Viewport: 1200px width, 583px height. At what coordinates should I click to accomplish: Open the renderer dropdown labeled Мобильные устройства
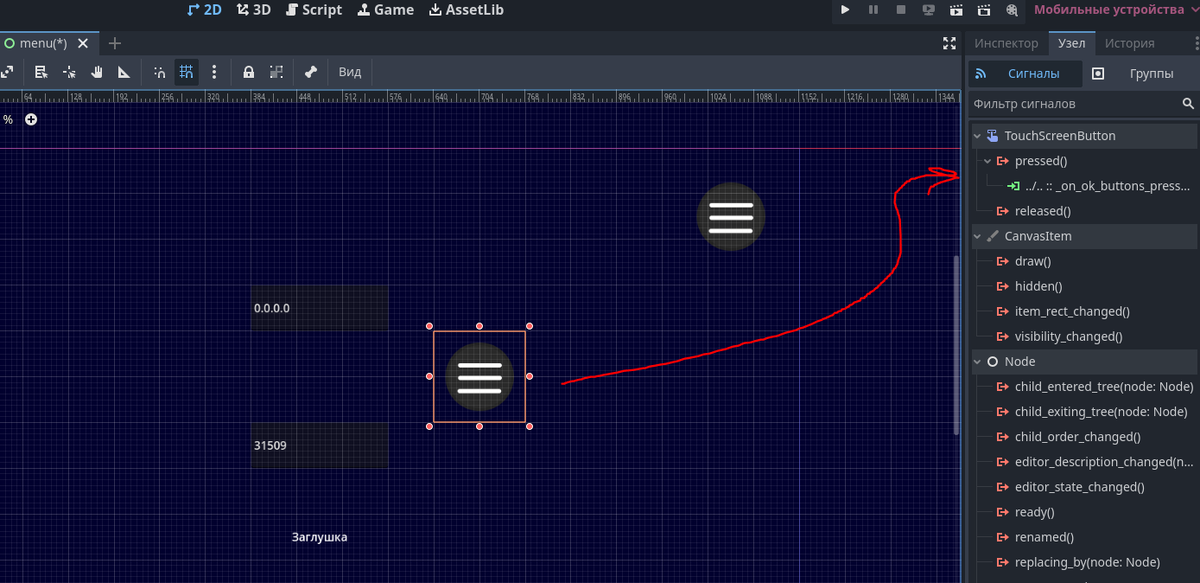(1115, 10)
